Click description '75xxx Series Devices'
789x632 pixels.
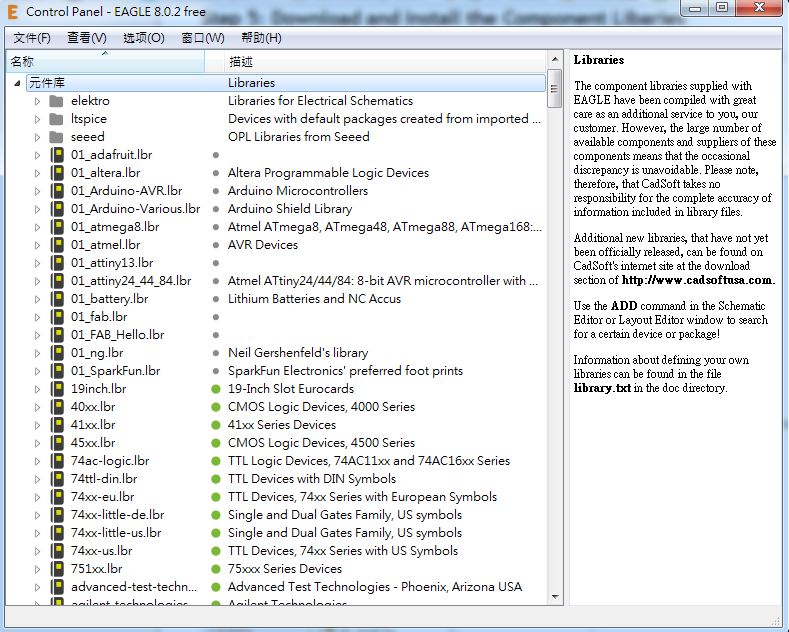click(x=285, y=569)
